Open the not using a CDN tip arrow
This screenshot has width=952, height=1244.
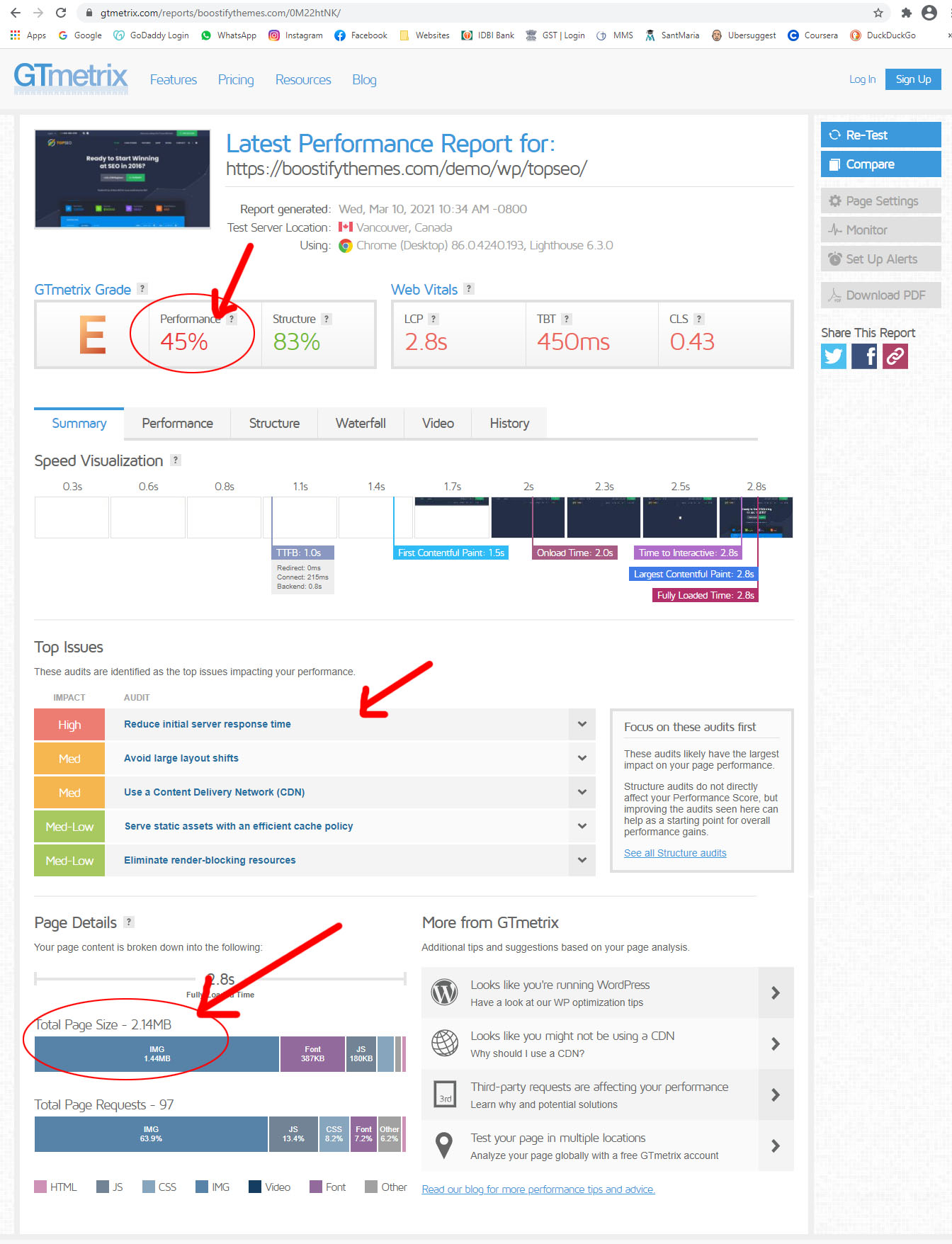point(776,1044)
